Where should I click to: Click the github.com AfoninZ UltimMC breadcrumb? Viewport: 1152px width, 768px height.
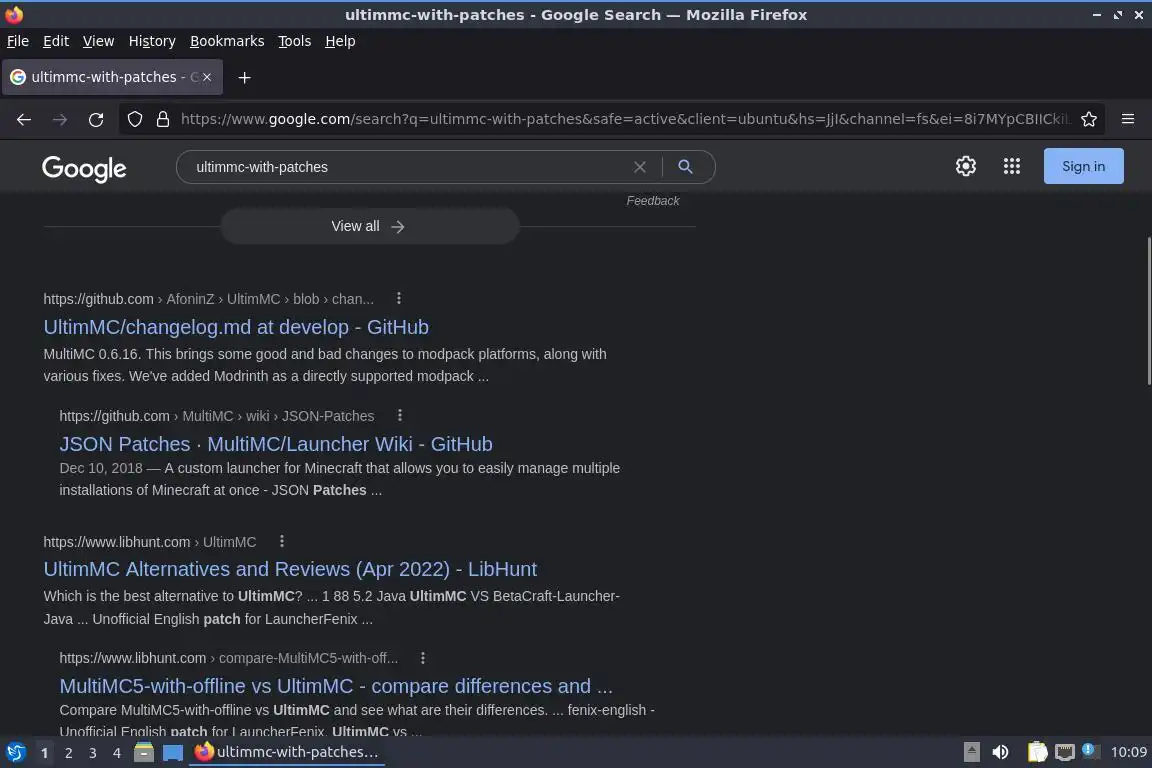[x=209, y=299]
